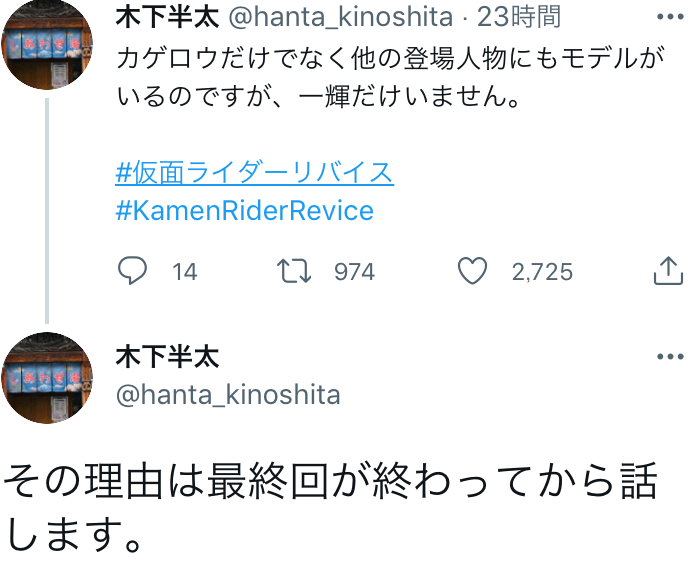Click the reply speech bubble icon
Image resolution: width=699 pixels, height=565 pixels.
132,270
